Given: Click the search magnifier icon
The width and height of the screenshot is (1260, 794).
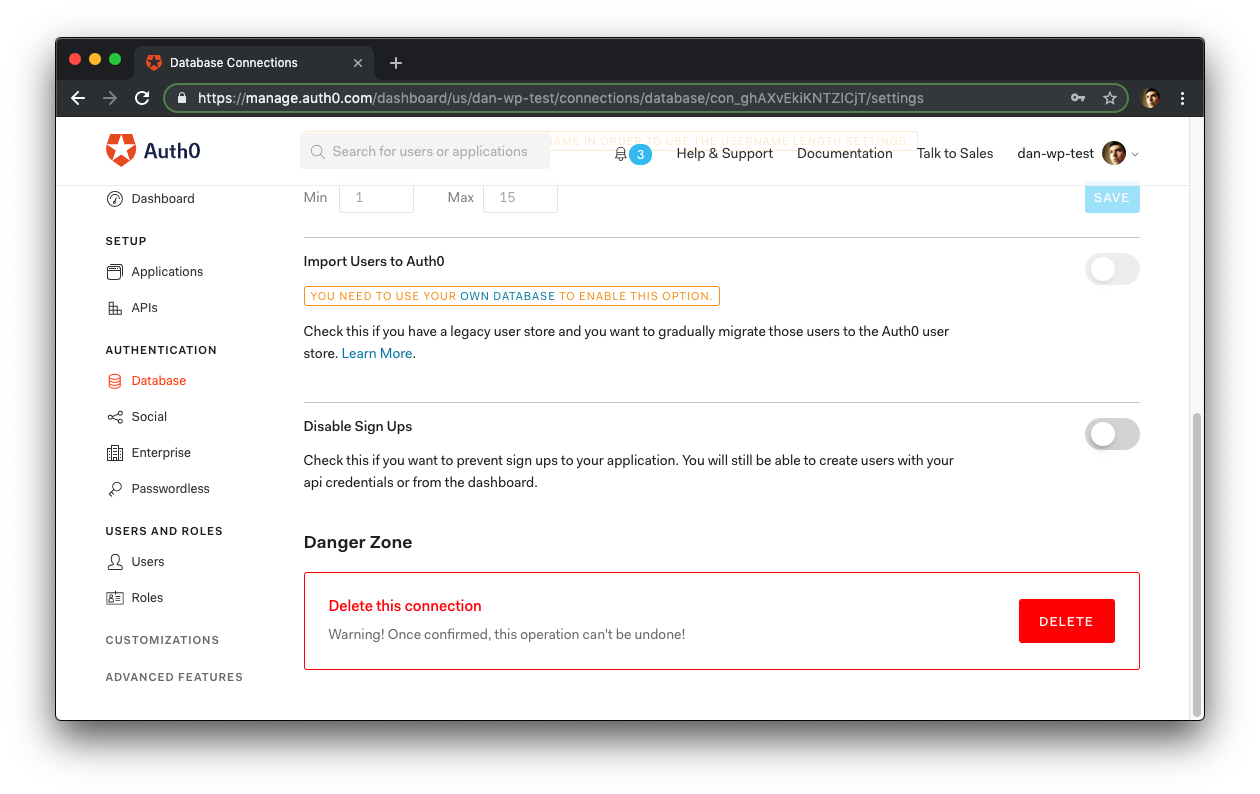Looking at the screenshot, I should pos(318,152).
